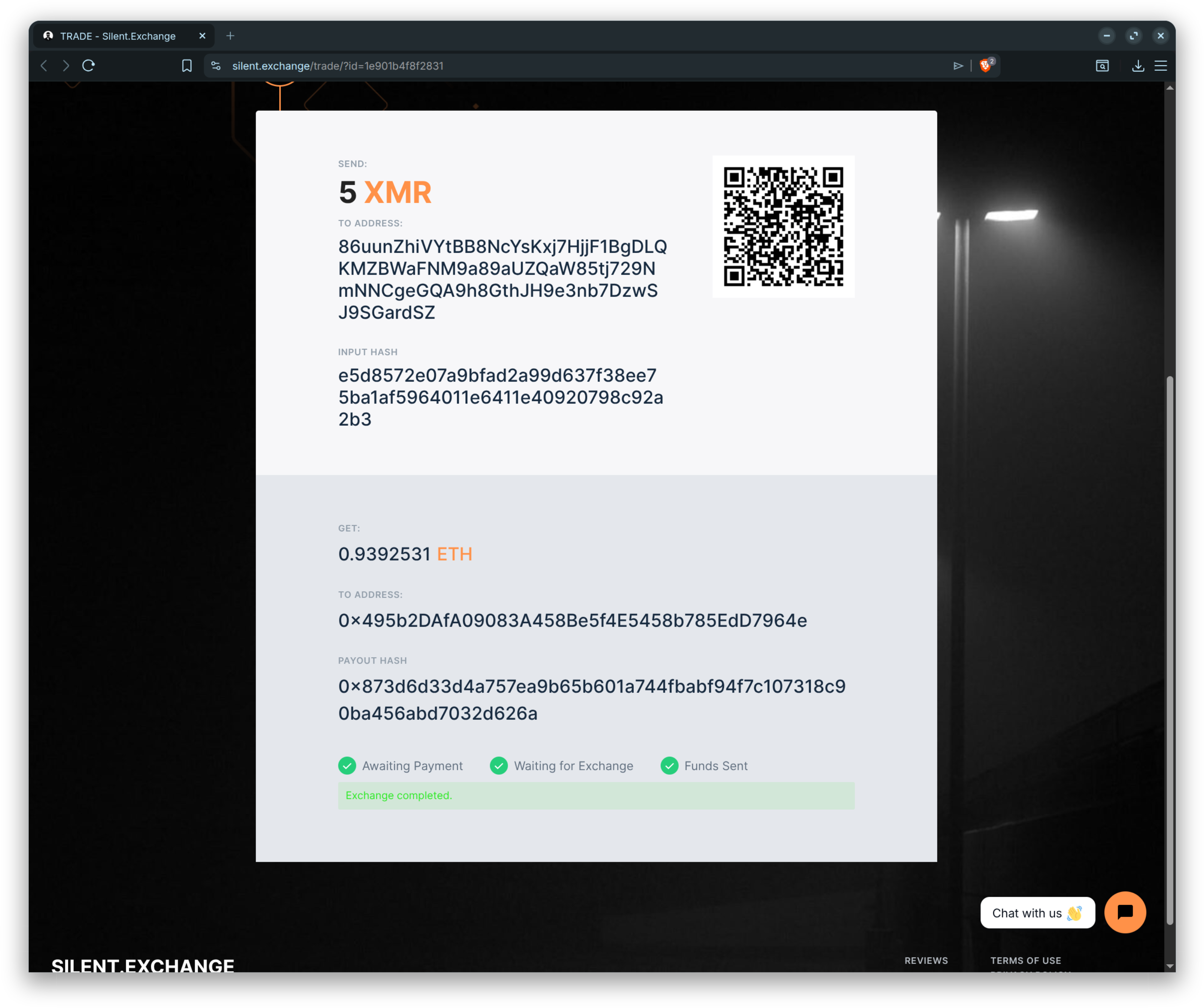
Task: Open Brave Shields panel
Action: [986, 66]
